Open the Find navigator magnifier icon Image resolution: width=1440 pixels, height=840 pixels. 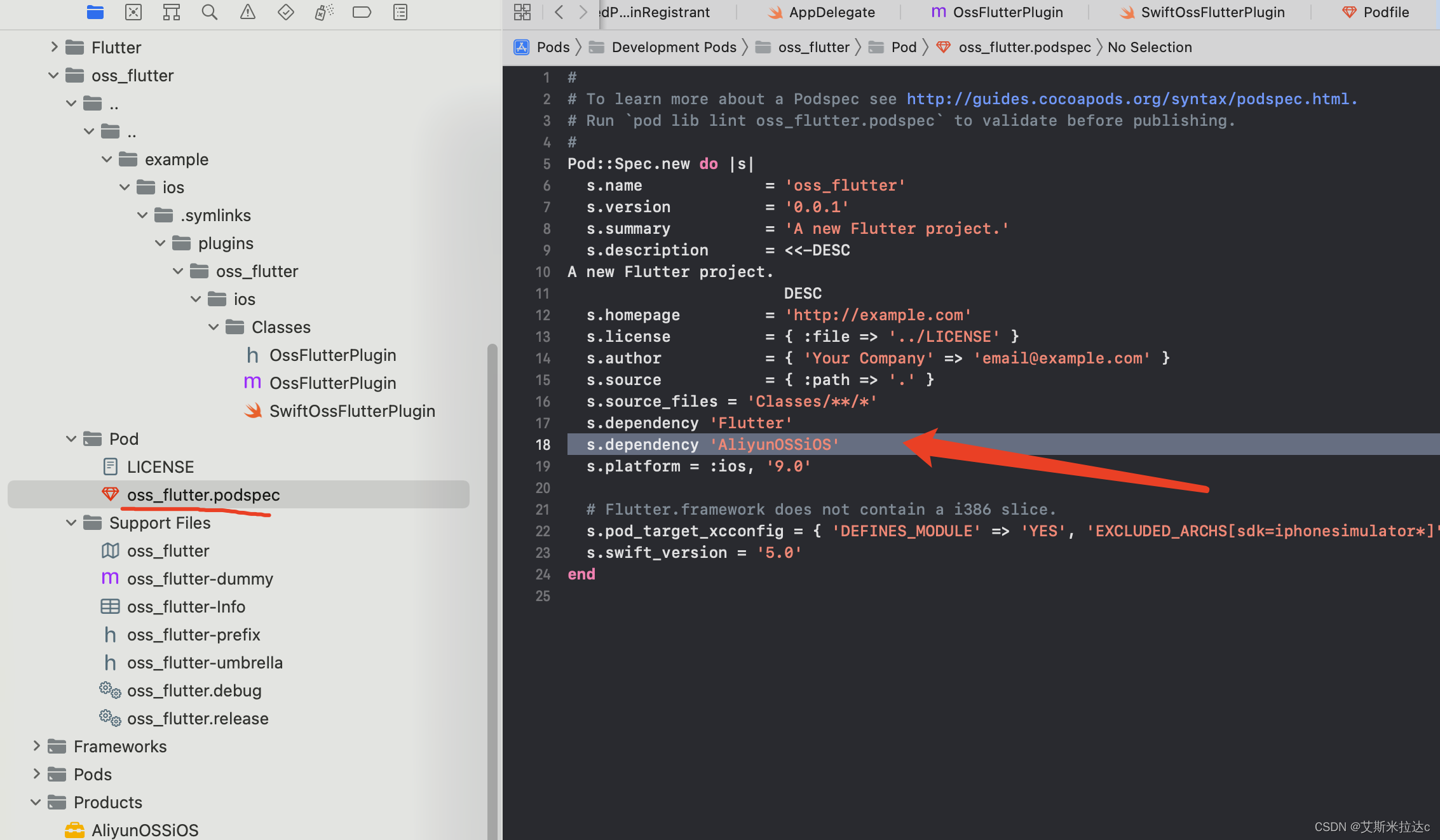click(x=210, y=12)
